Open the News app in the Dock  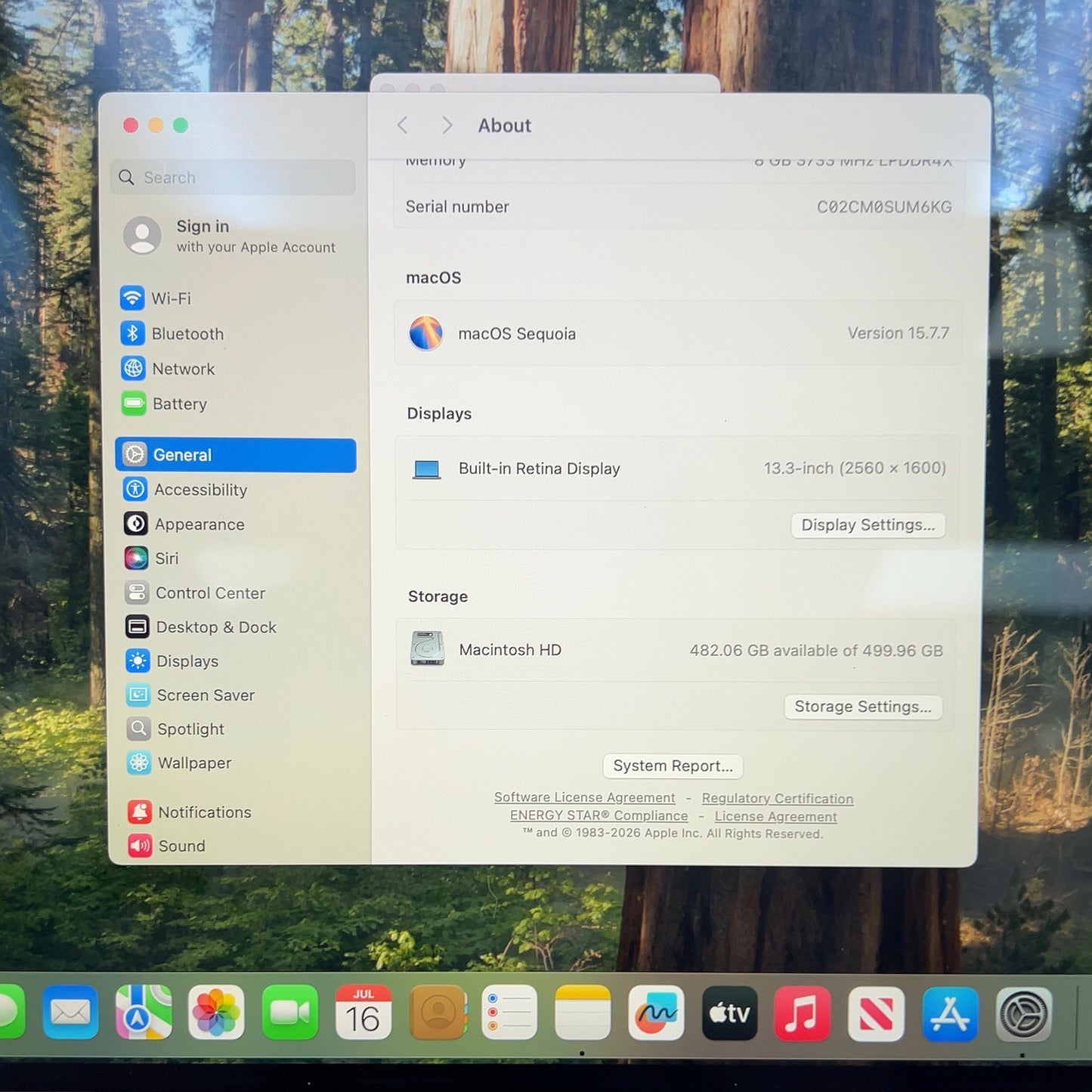[x=876, y=1013]
